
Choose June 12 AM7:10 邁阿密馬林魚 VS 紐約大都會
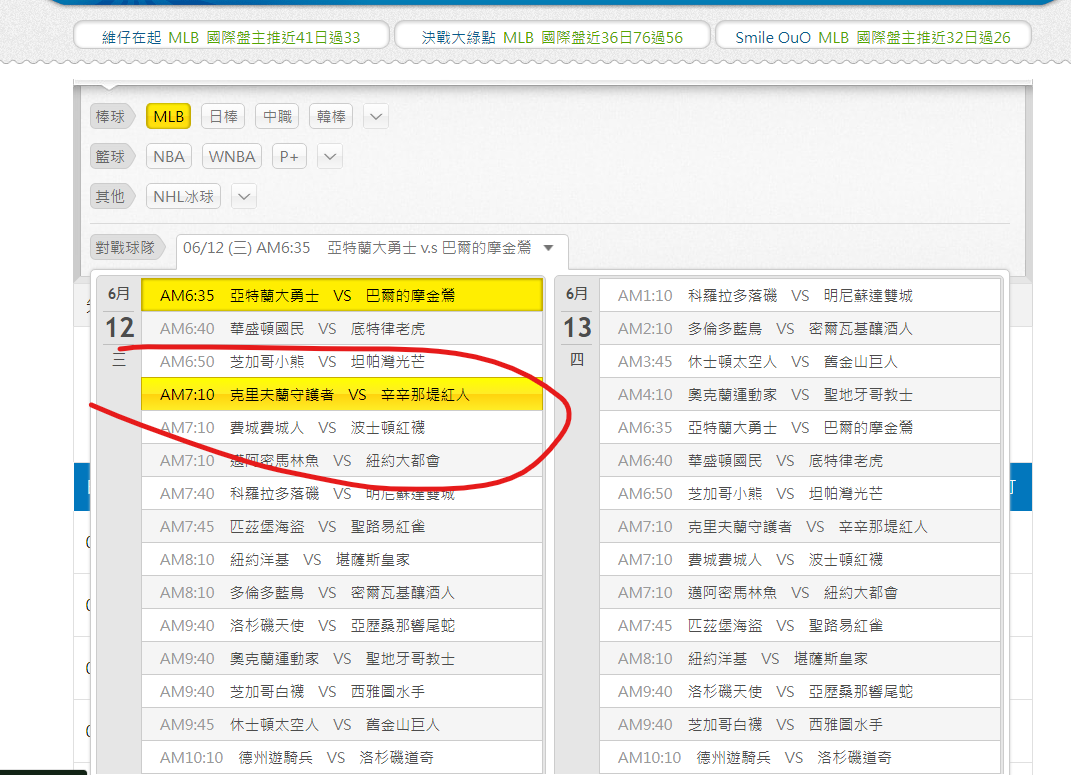pyautogui.click(x=342, y=461)
